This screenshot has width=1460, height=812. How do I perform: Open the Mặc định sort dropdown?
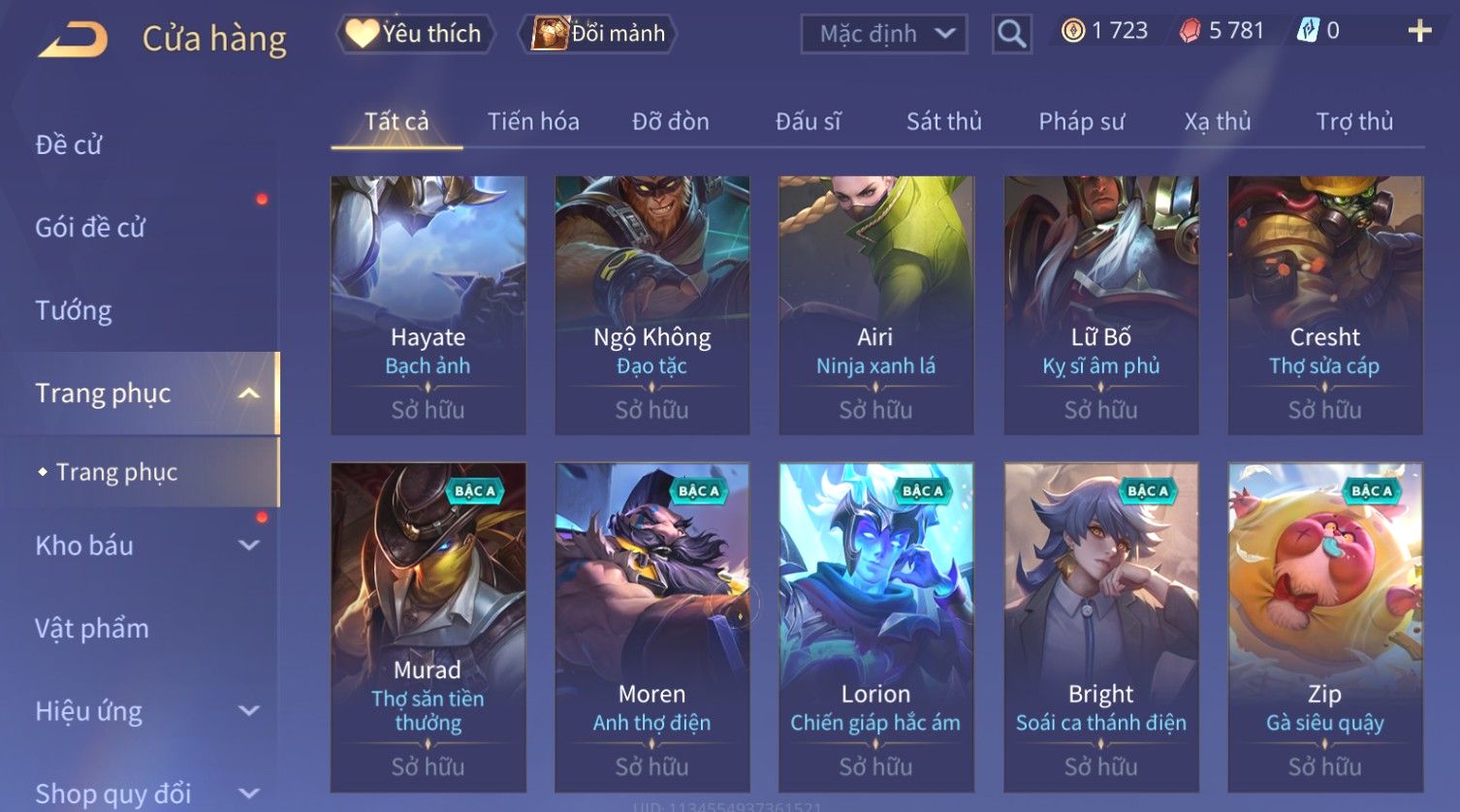(x=884, y=34)
